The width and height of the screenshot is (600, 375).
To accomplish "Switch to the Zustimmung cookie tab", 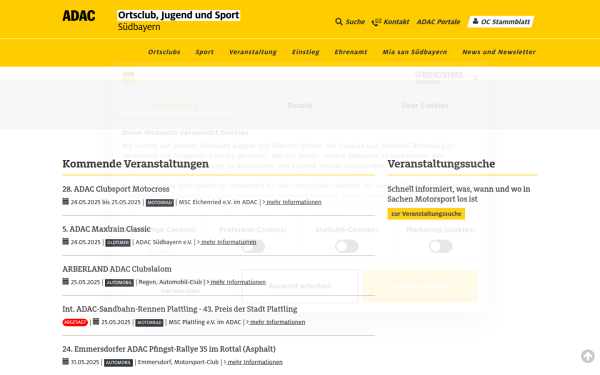I will click(x=175, y=106).
